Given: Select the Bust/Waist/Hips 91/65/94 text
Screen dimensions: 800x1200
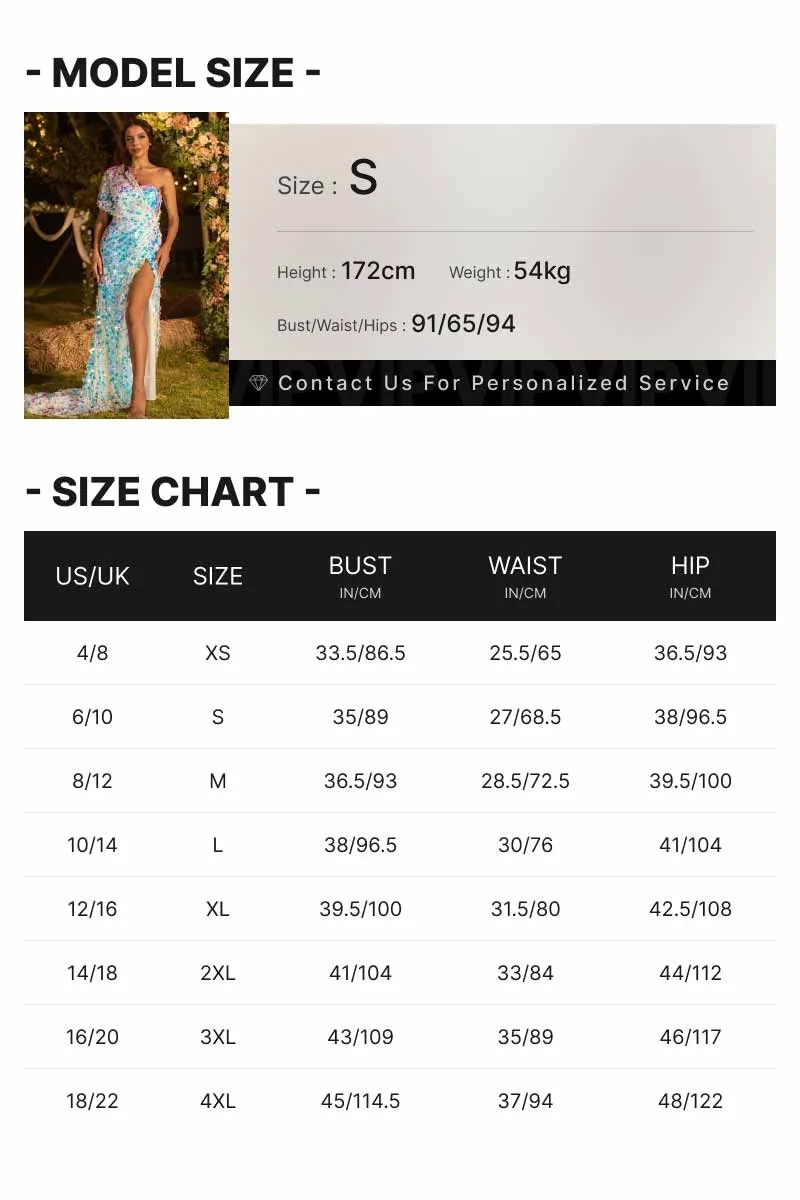Looking at the screenshot, I should click(396, 324).
